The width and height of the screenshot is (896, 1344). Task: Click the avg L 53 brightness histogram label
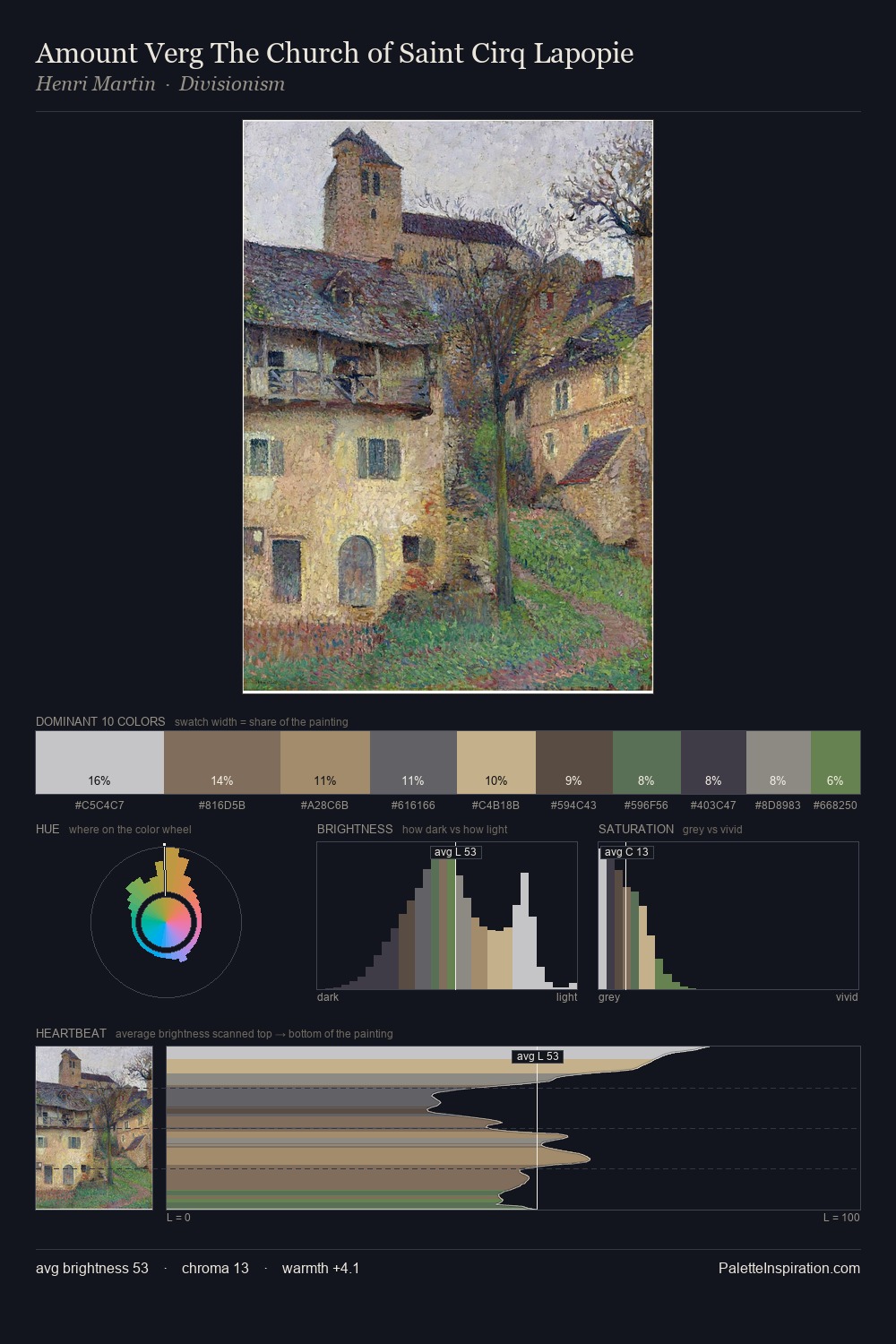click(x=455, y=852)
